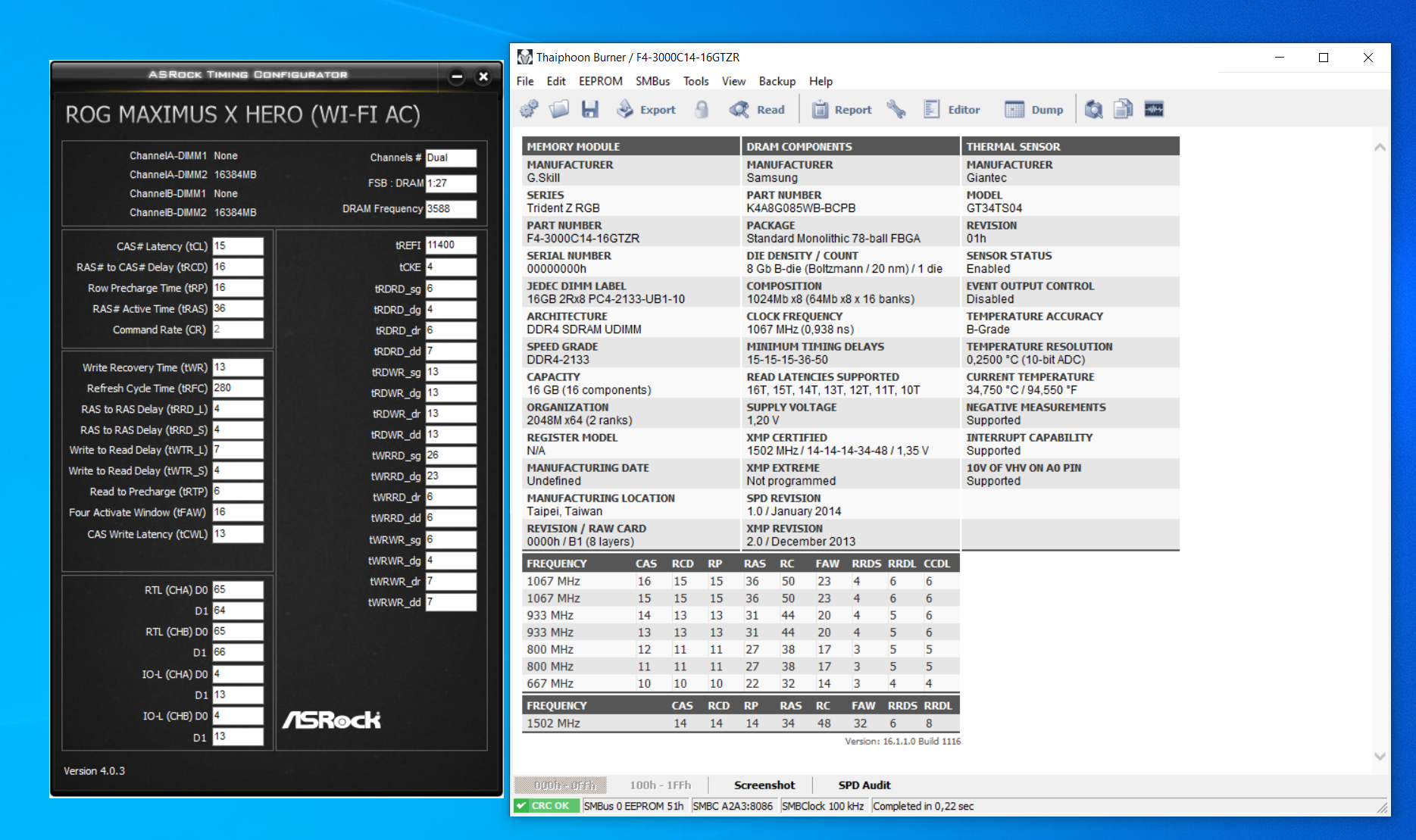Image resolution: width=1416 pixels, height=840 pixels.
Task: Open the Tools menu
Action: (695, 81)
